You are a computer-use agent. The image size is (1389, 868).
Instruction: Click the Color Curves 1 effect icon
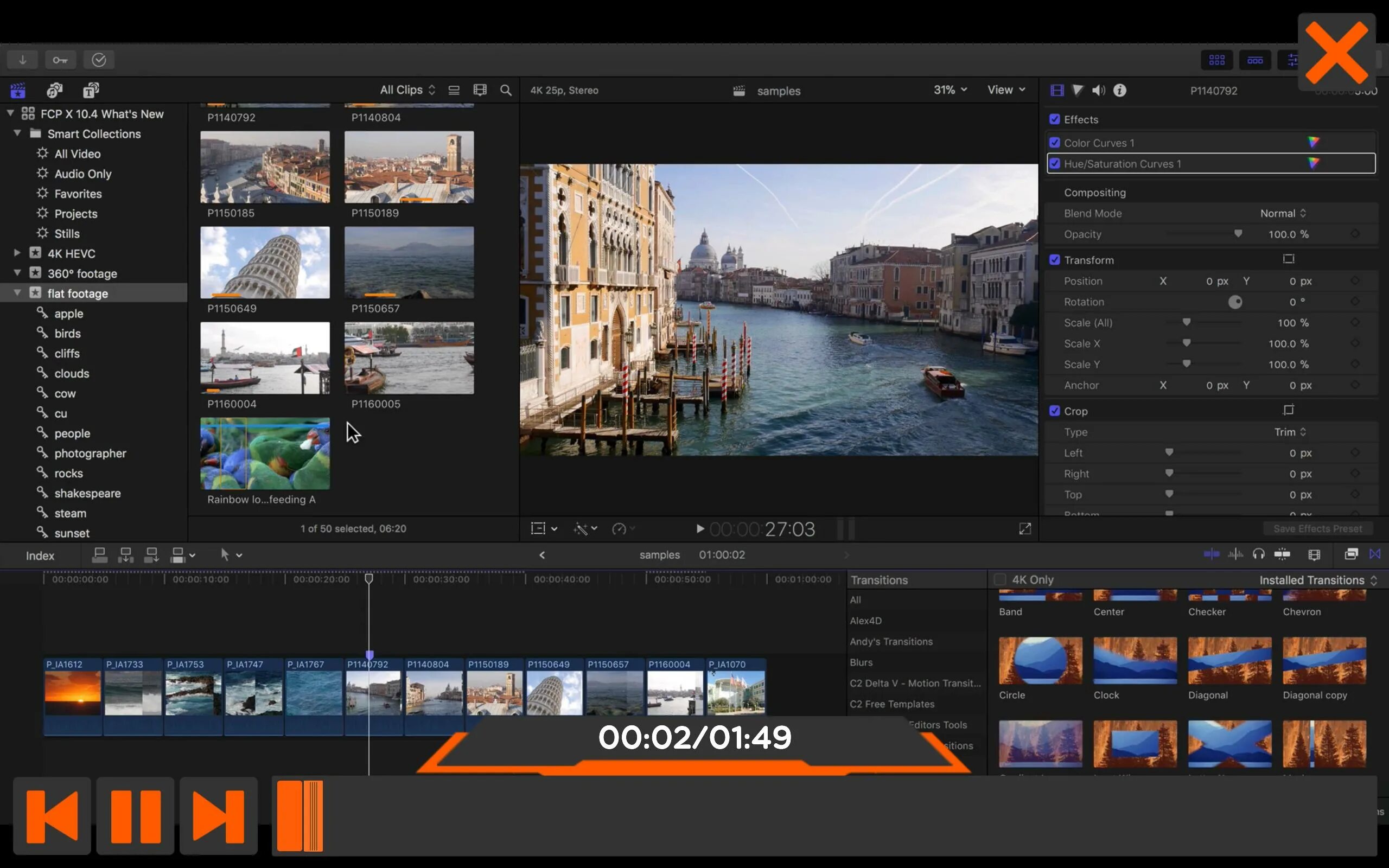pyautogui.click(x=1314, y=142)
